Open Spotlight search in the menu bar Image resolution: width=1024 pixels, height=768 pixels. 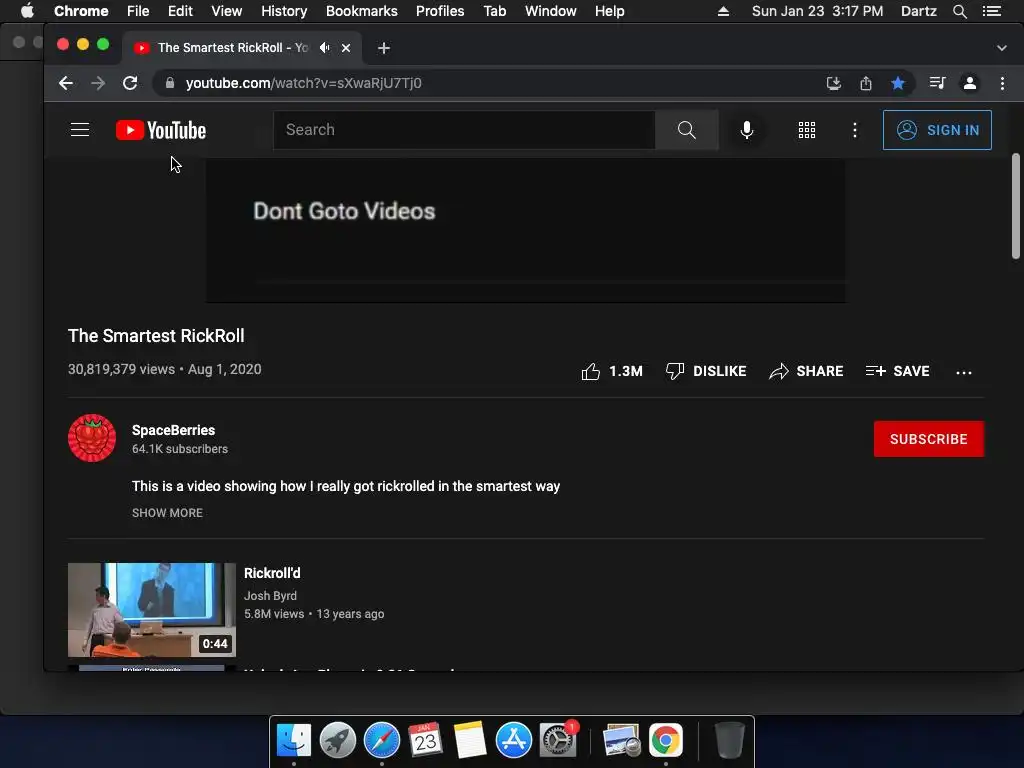[959, 11]
